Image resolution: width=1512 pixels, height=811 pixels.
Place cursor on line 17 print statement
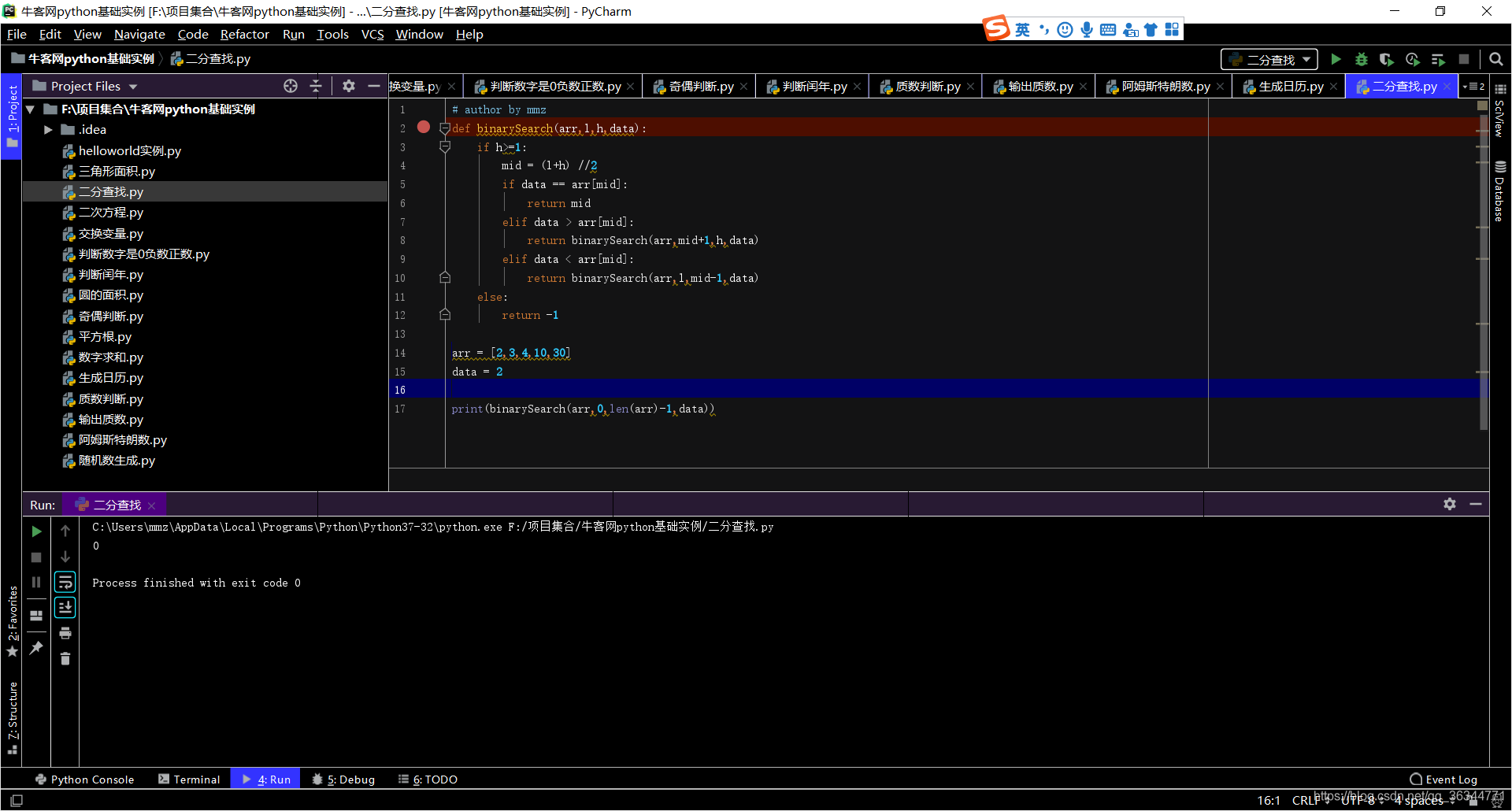coord(583,409)
